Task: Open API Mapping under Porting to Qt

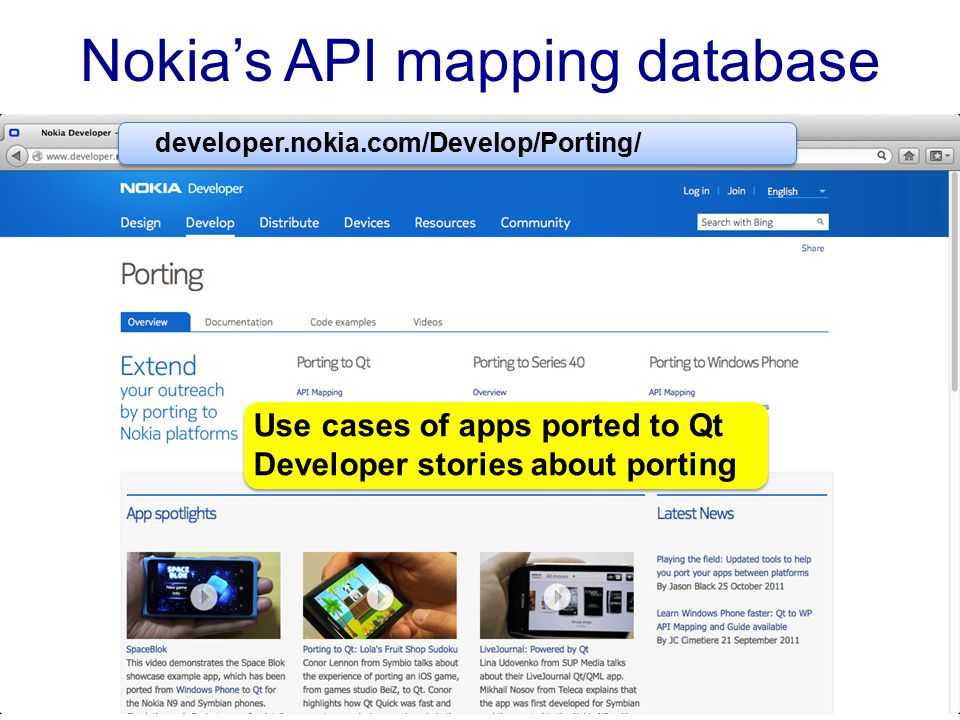Action: point(319,392)
